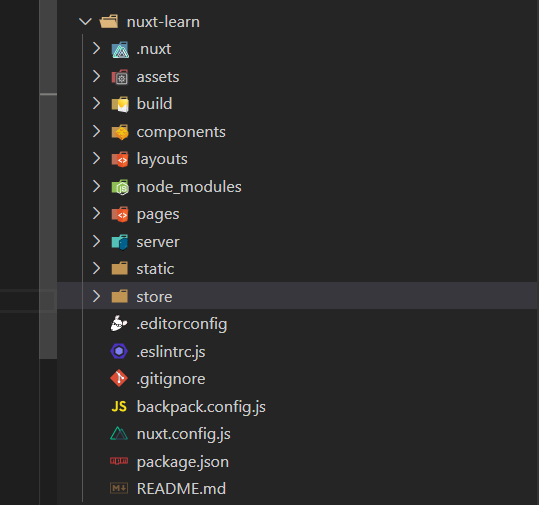
Task: Click the markdown icon of README.md
Action: [x=119, y=488]
